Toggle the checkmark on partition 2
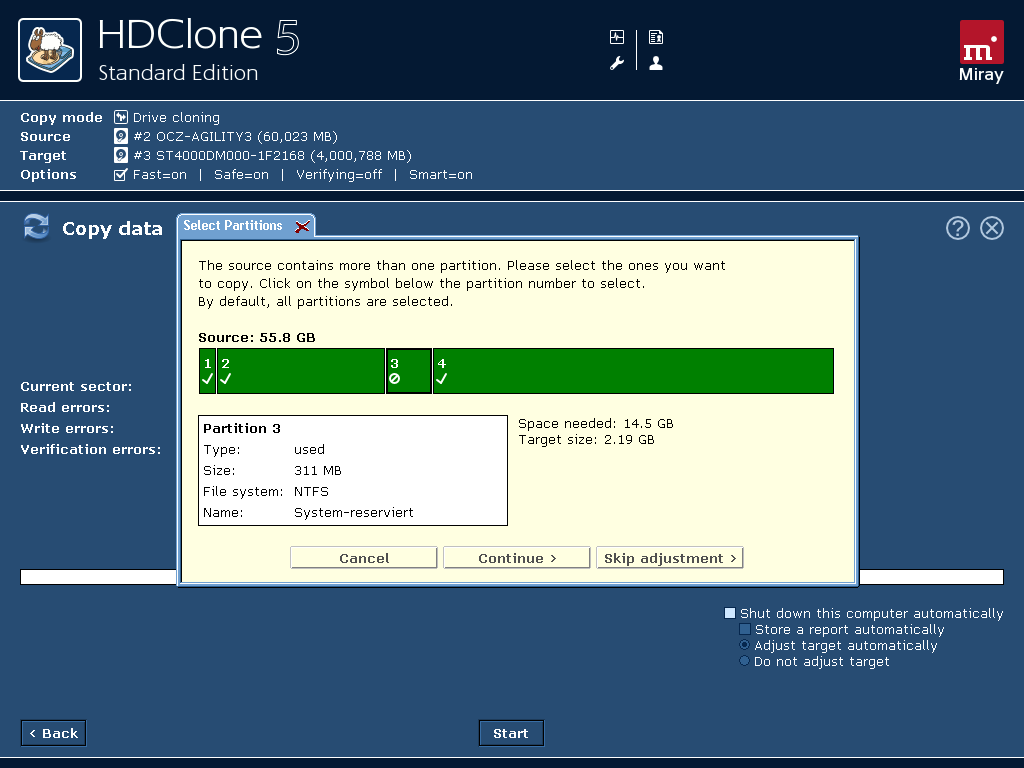This screenshot has width=1024, height=768. point(225,379)
